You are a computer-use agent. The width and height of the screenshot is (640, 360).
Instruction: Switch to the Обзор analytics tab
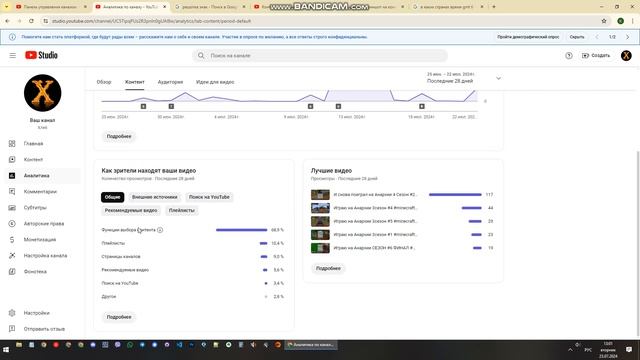click(x=104, y=82)
